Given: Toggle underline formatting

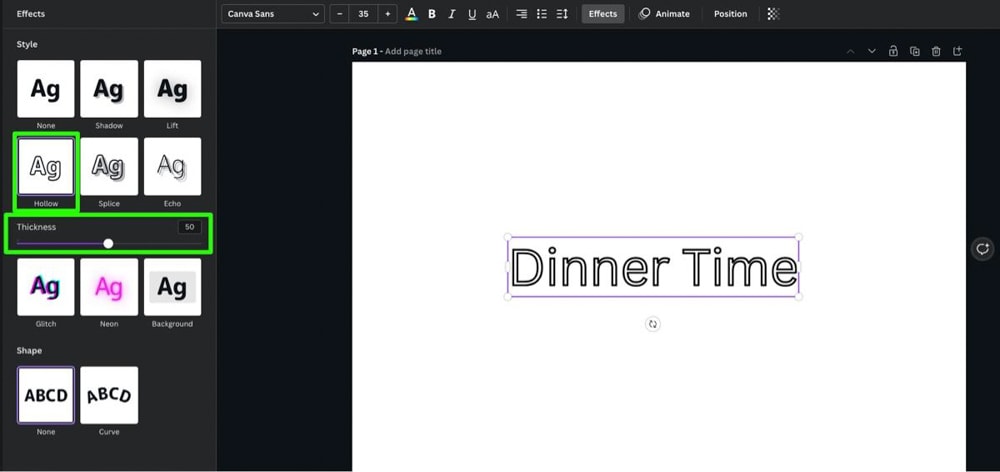Looking at the screenshot, I should tap(472, 13).
